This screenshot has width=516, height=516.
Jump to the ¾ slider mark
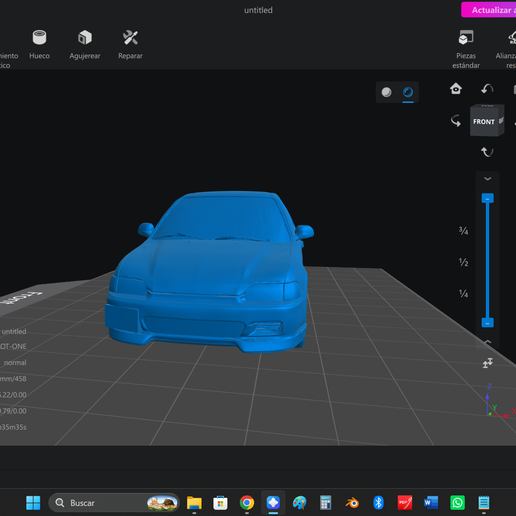pos(463,231)
